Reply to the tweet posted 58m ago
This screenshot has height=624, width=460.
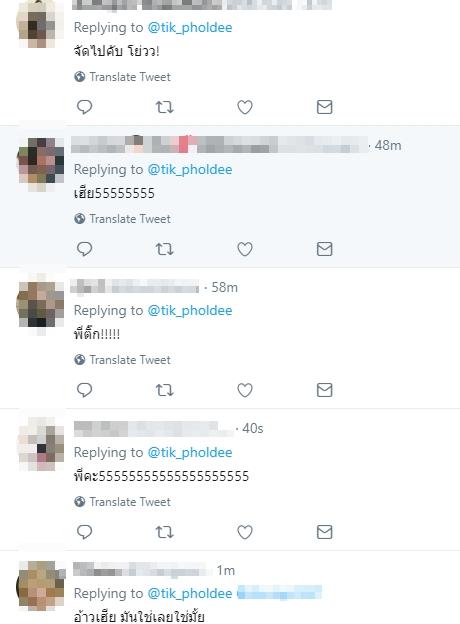point(84,390)
